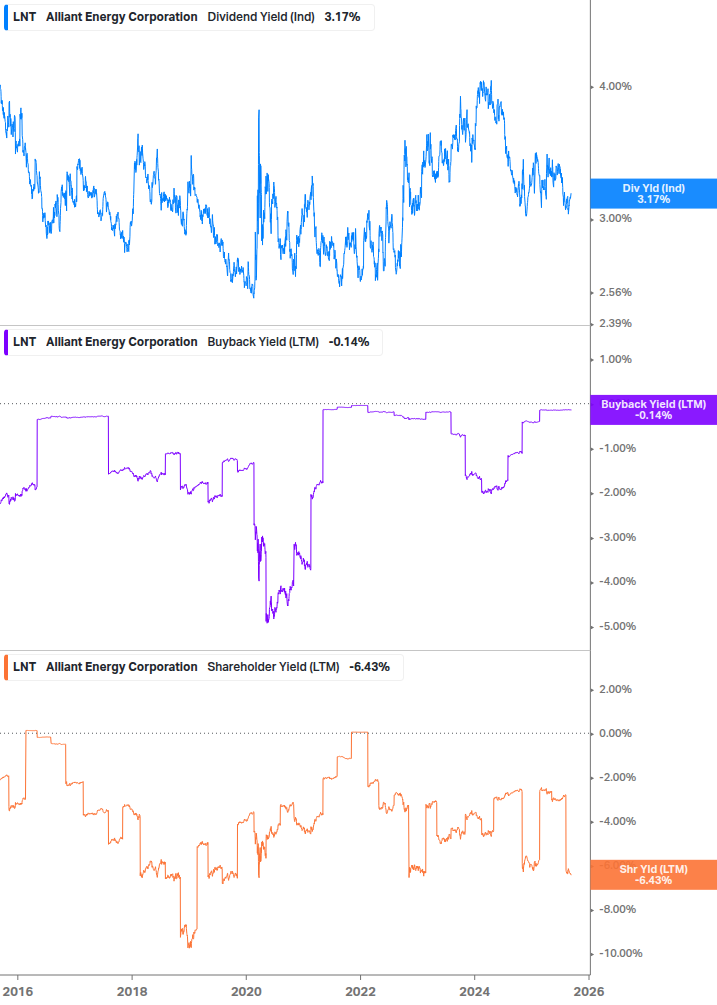Click the Dividend Yield (Ind) 3.17% legend
Viewport: 717px width, 1005px height.
187,17
